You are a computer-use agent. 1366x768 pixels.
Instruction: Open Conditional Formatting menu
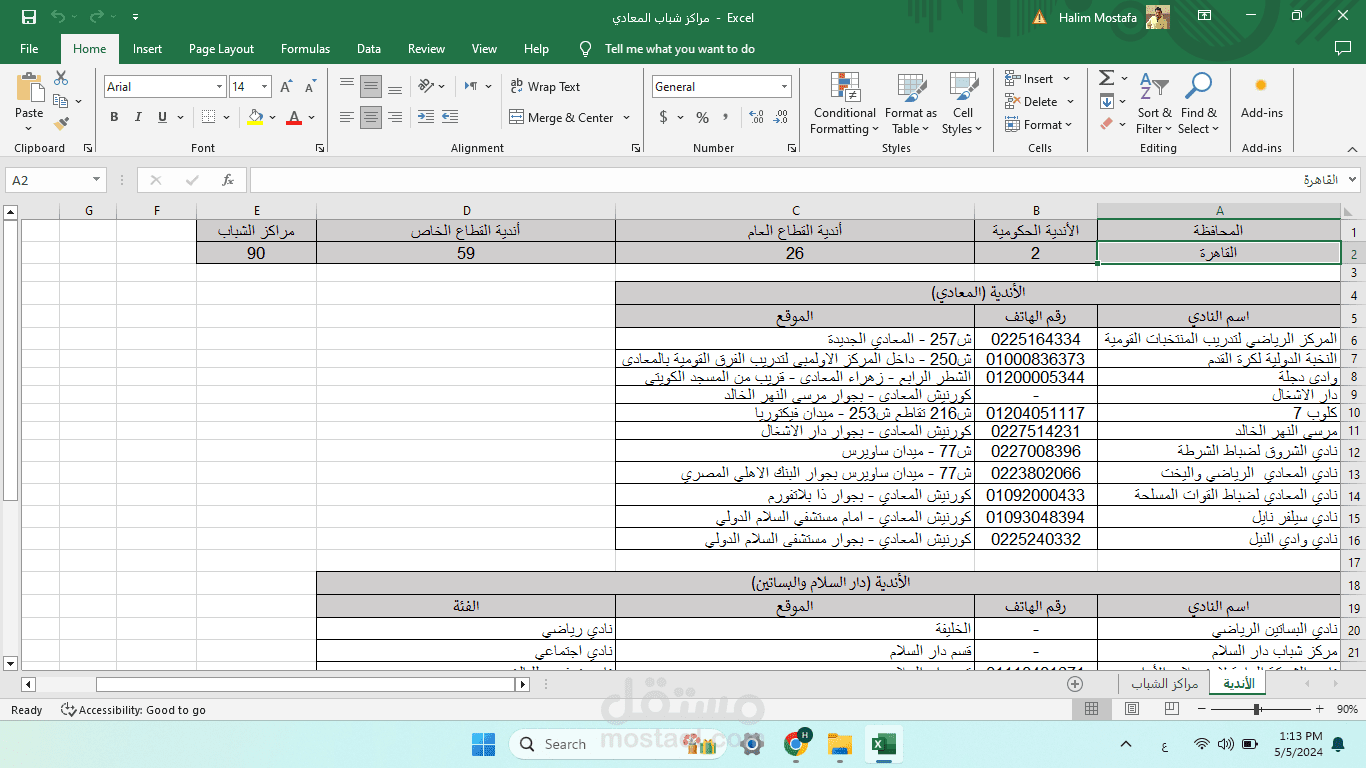click(x=844, y=103)
